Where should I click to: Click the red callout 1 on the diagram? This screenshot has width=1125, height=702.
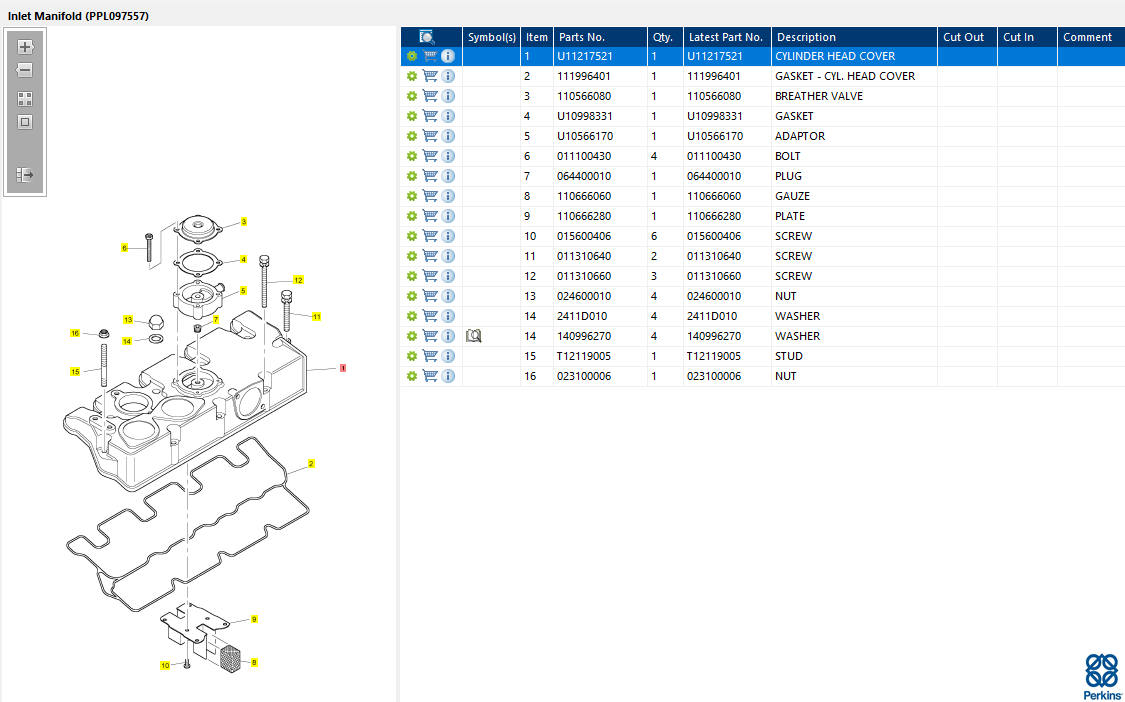click(x=343, y=368)
